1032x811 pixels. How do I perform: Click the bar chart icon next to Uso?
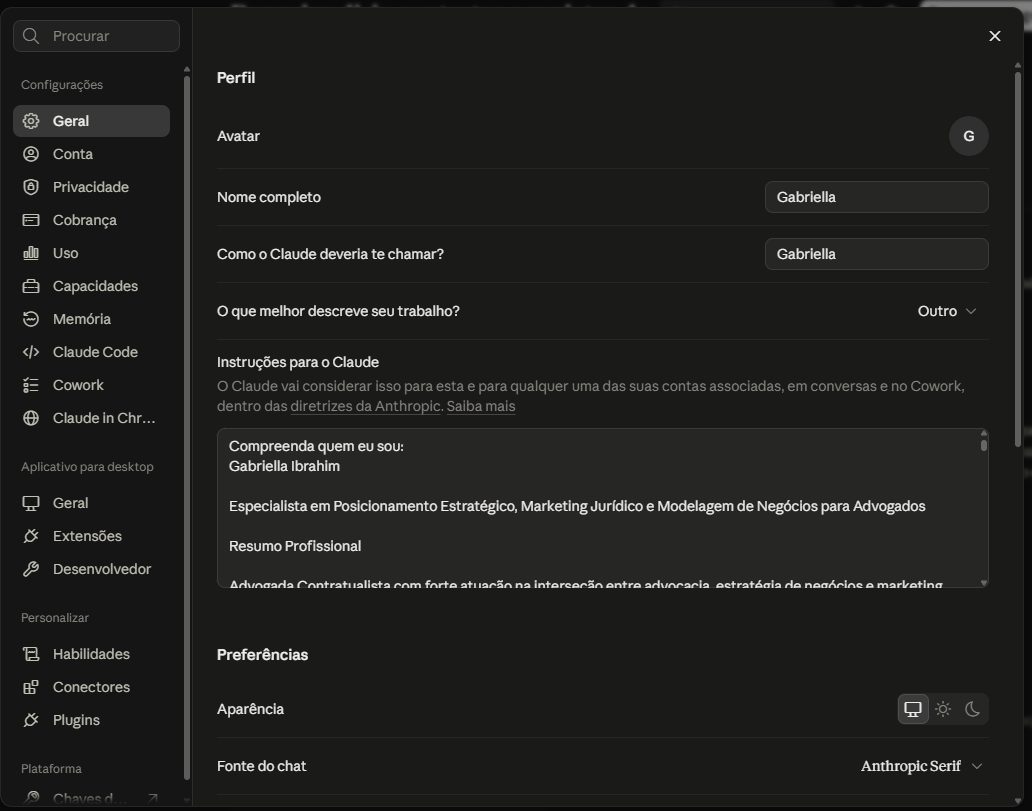tap(31, 253)
